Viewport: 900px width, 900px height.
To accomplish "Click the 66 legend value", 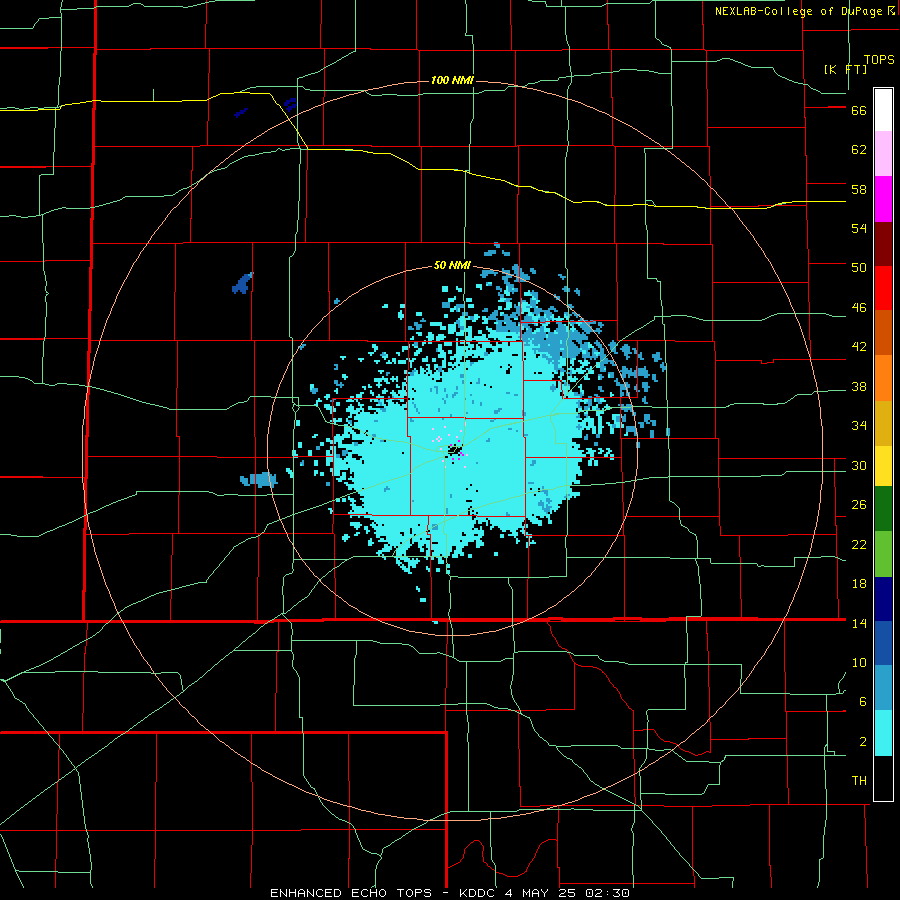I will click(859, 111).
